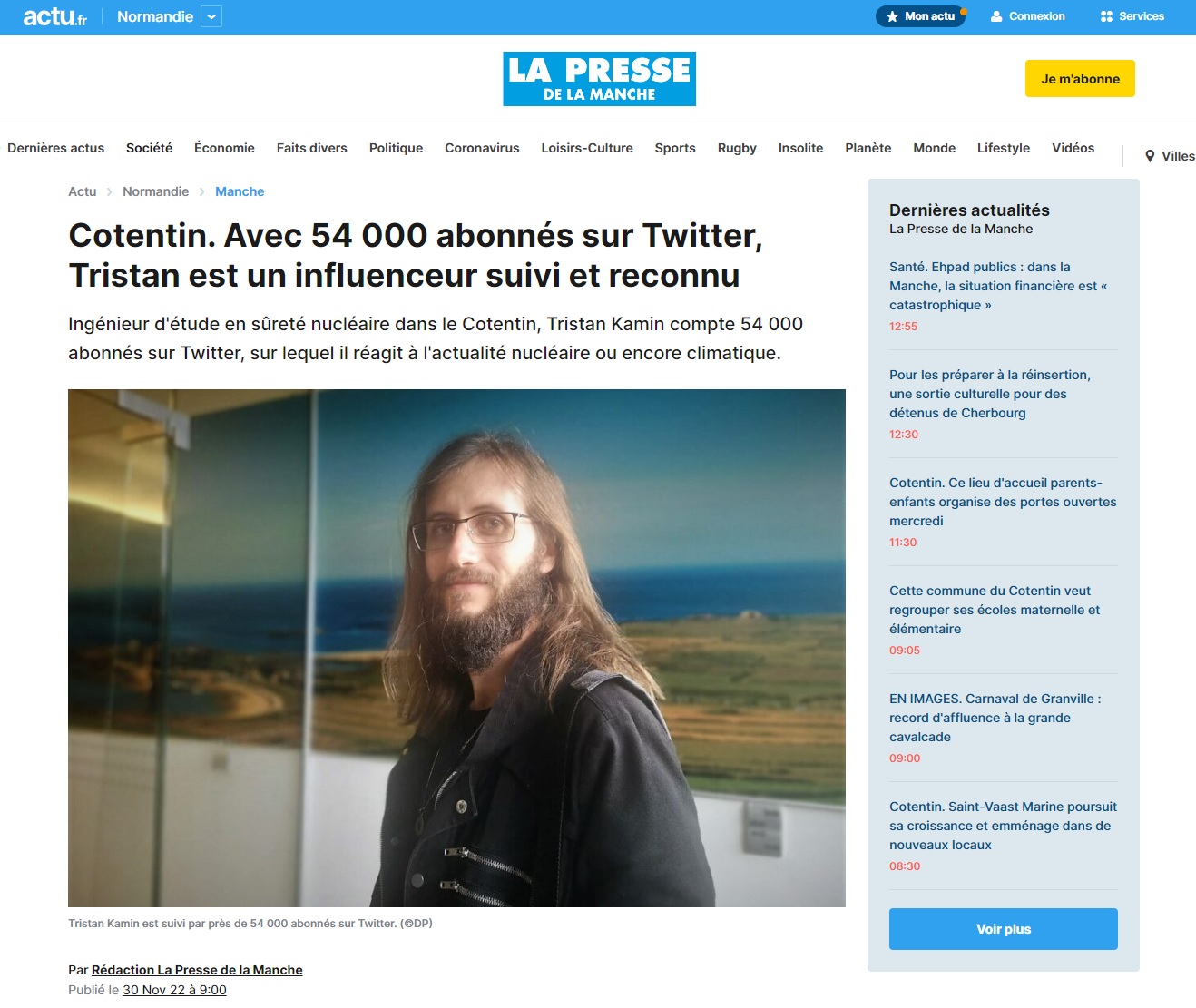The width and height of the screenshot is (1196, 1008).
Task: Open the Villes location pin
Action: click(1150, 156)
